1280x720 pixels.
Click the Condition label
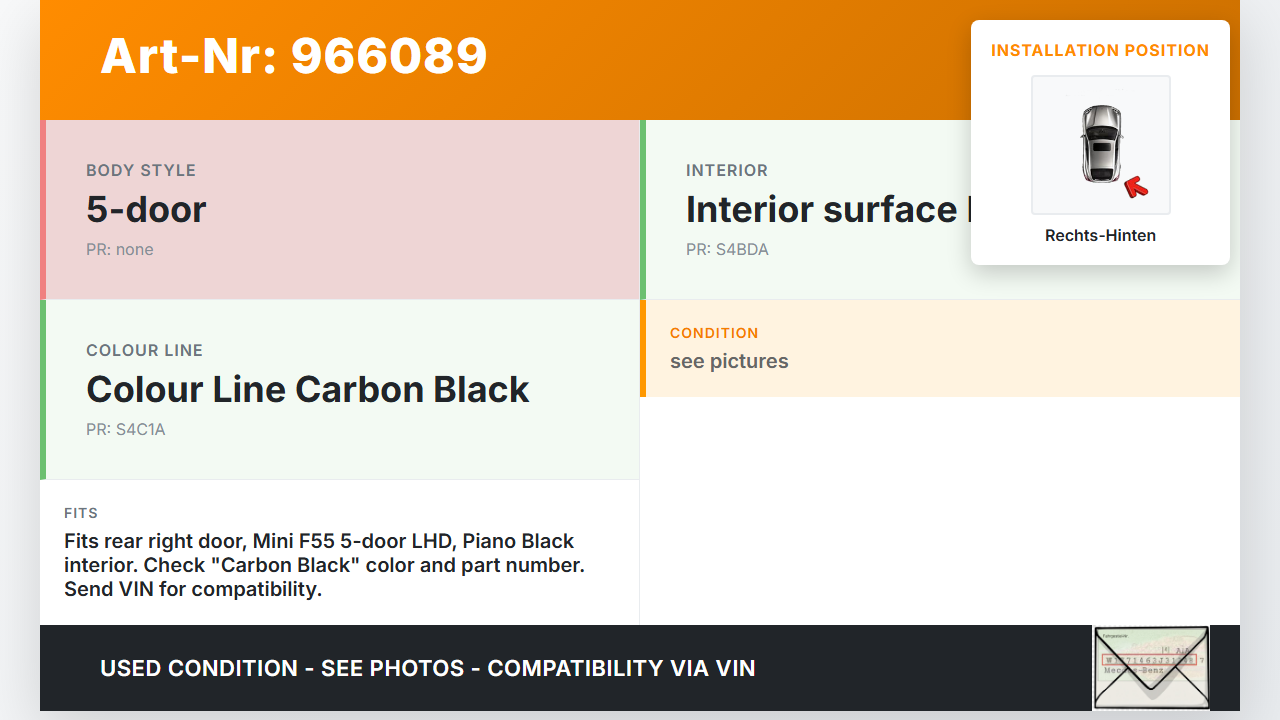[714, 333]
